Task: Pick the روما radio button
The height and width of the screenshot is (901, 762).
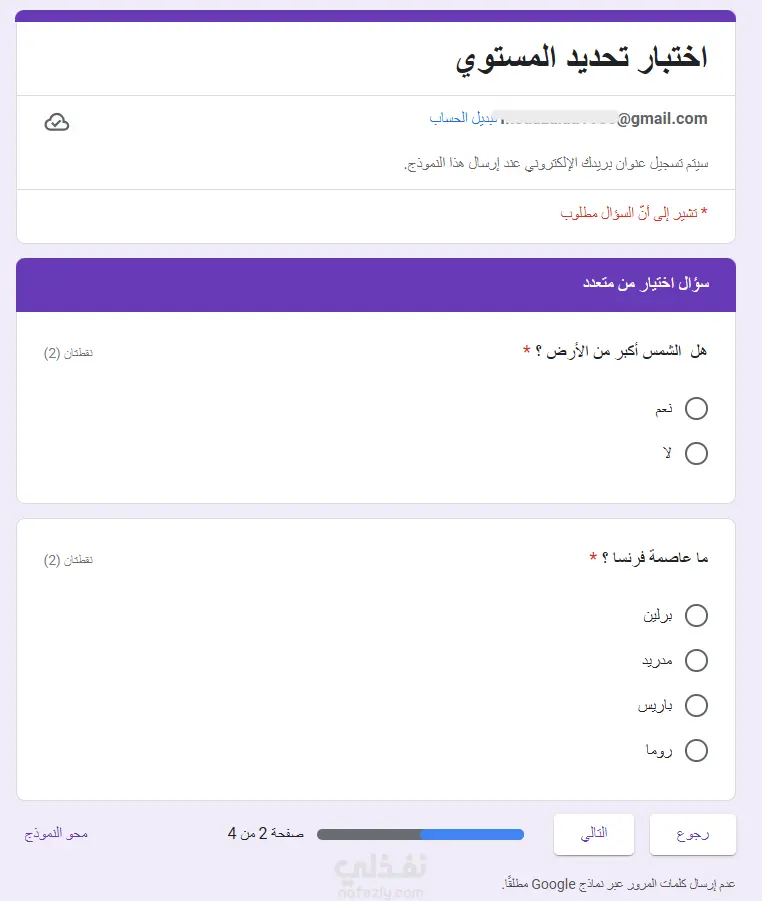Action: click(x=696, y=750)
